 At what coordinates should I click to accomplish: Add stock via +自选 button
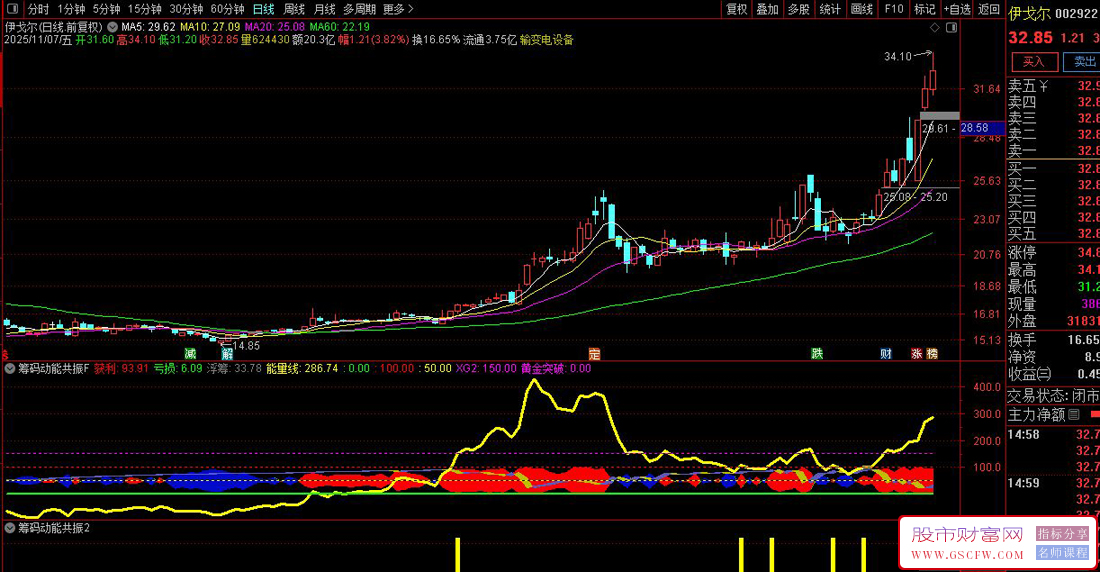956,9
